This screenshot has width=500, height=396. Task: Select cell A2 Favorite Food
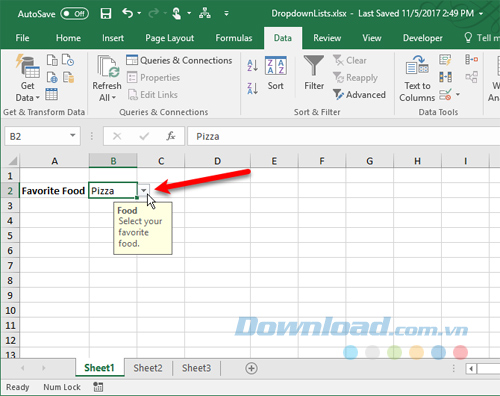[x=54, y=191]
